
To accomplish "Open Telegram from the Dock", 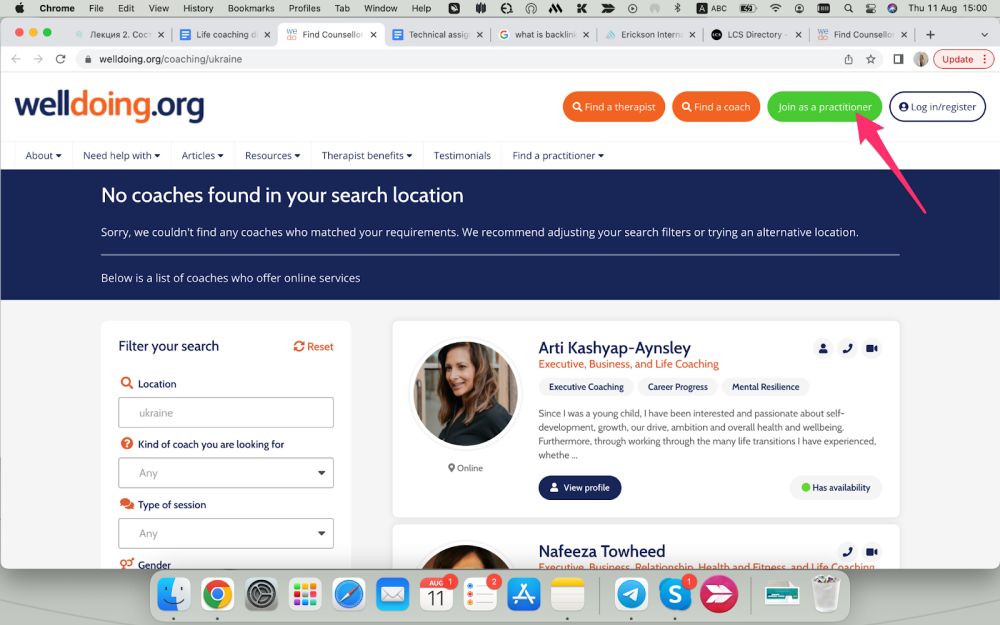I will pyautogui.click(x=631, y=595).
